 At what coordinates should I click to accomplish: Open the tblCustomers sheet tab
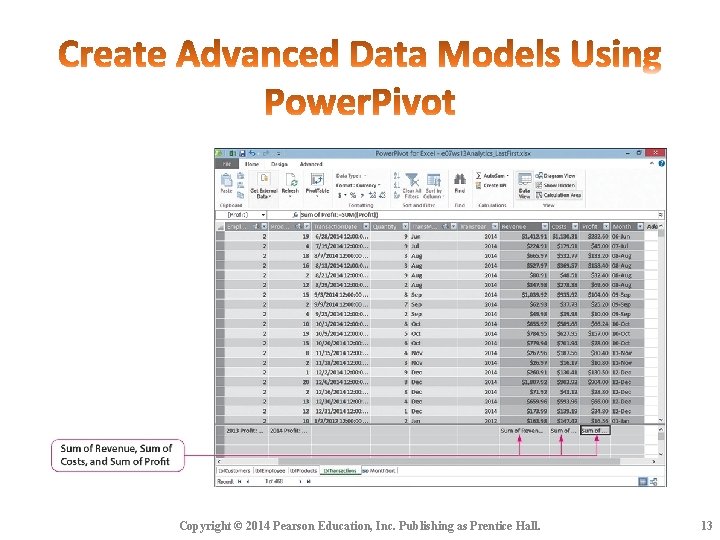tap(234, 471)
